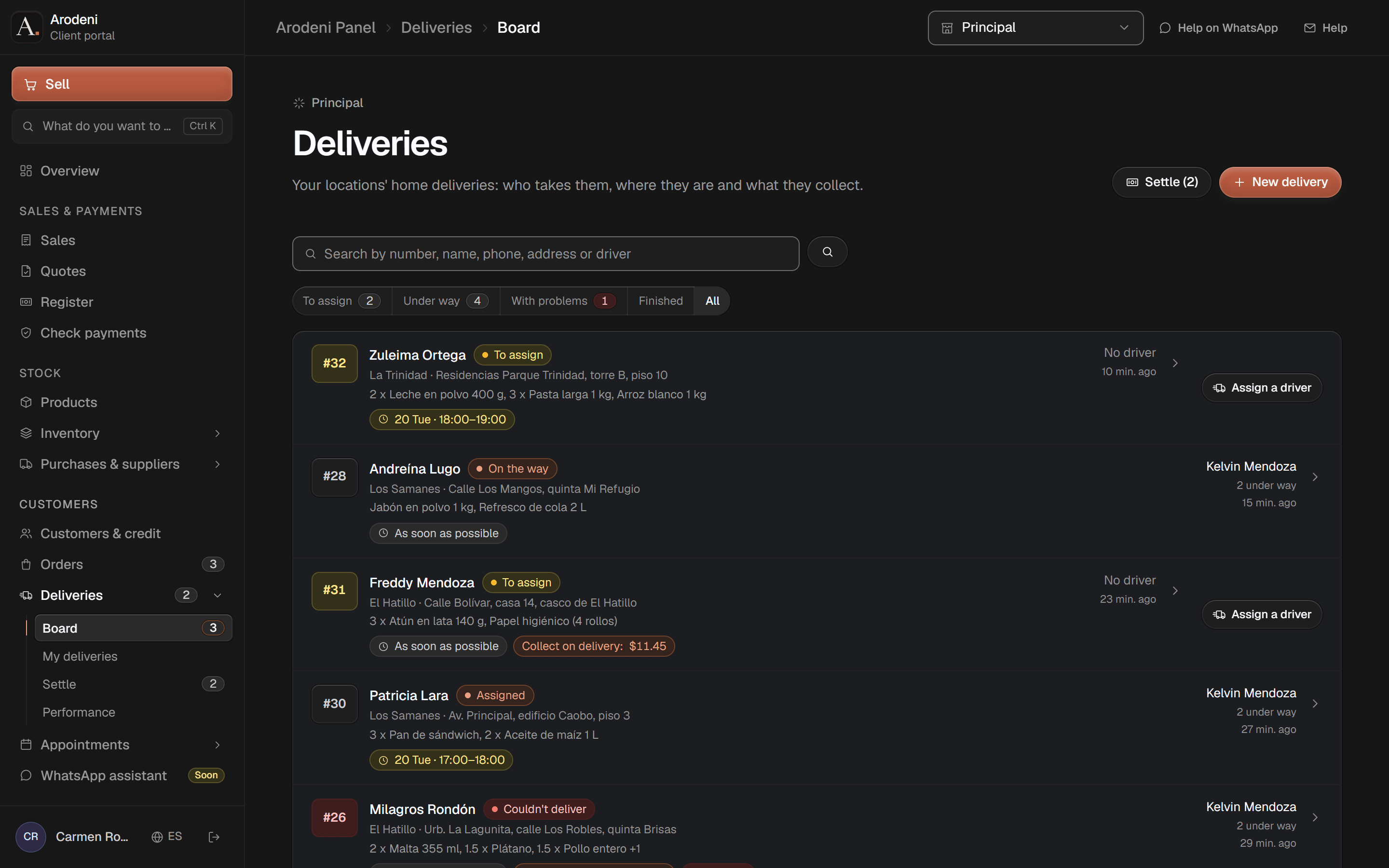Open Customers & credit page
This screenshot has height=868, width=1389.
122,533
